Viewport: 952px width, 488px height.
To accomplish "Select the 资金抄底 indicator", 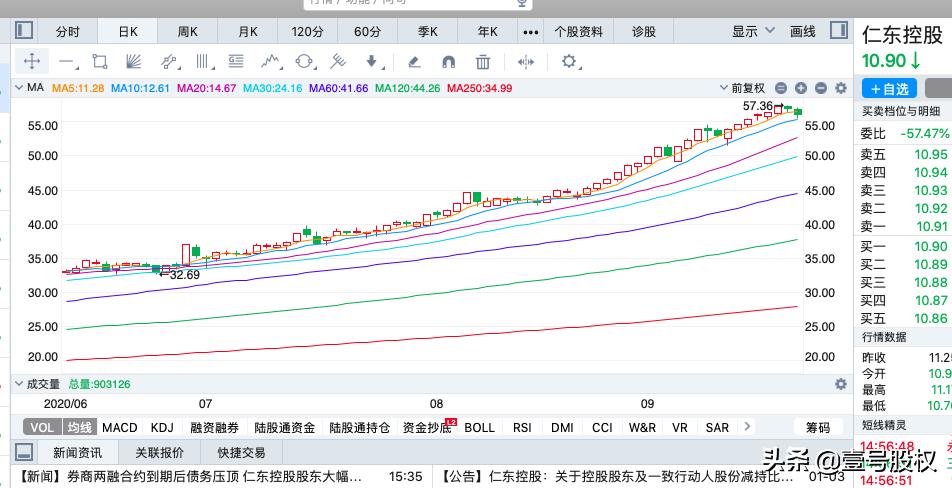I will 427,427.
